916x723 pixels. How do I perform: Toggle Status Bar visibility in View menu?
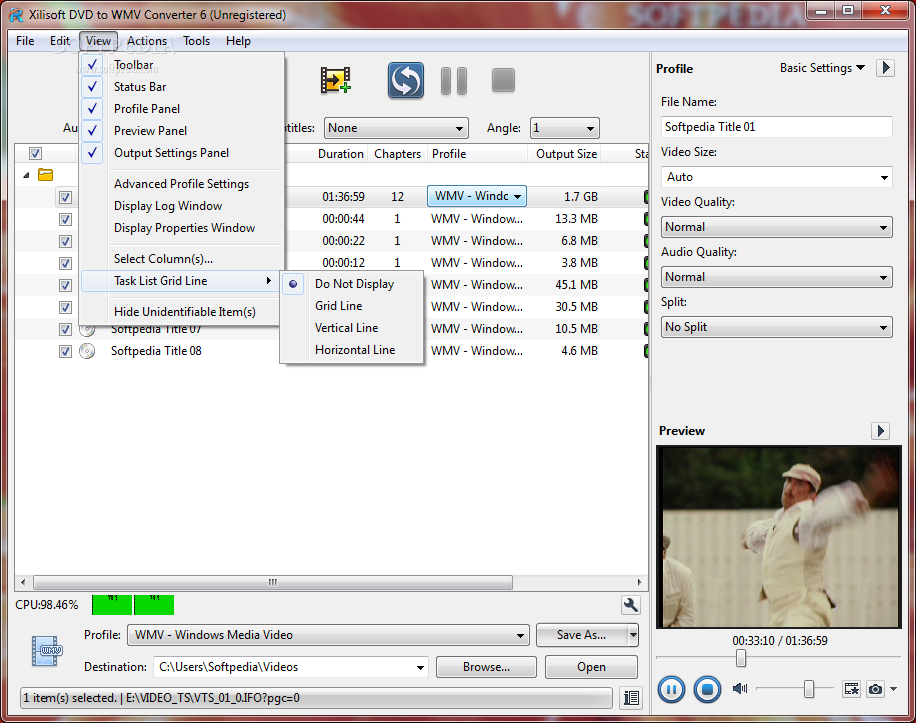181,87
